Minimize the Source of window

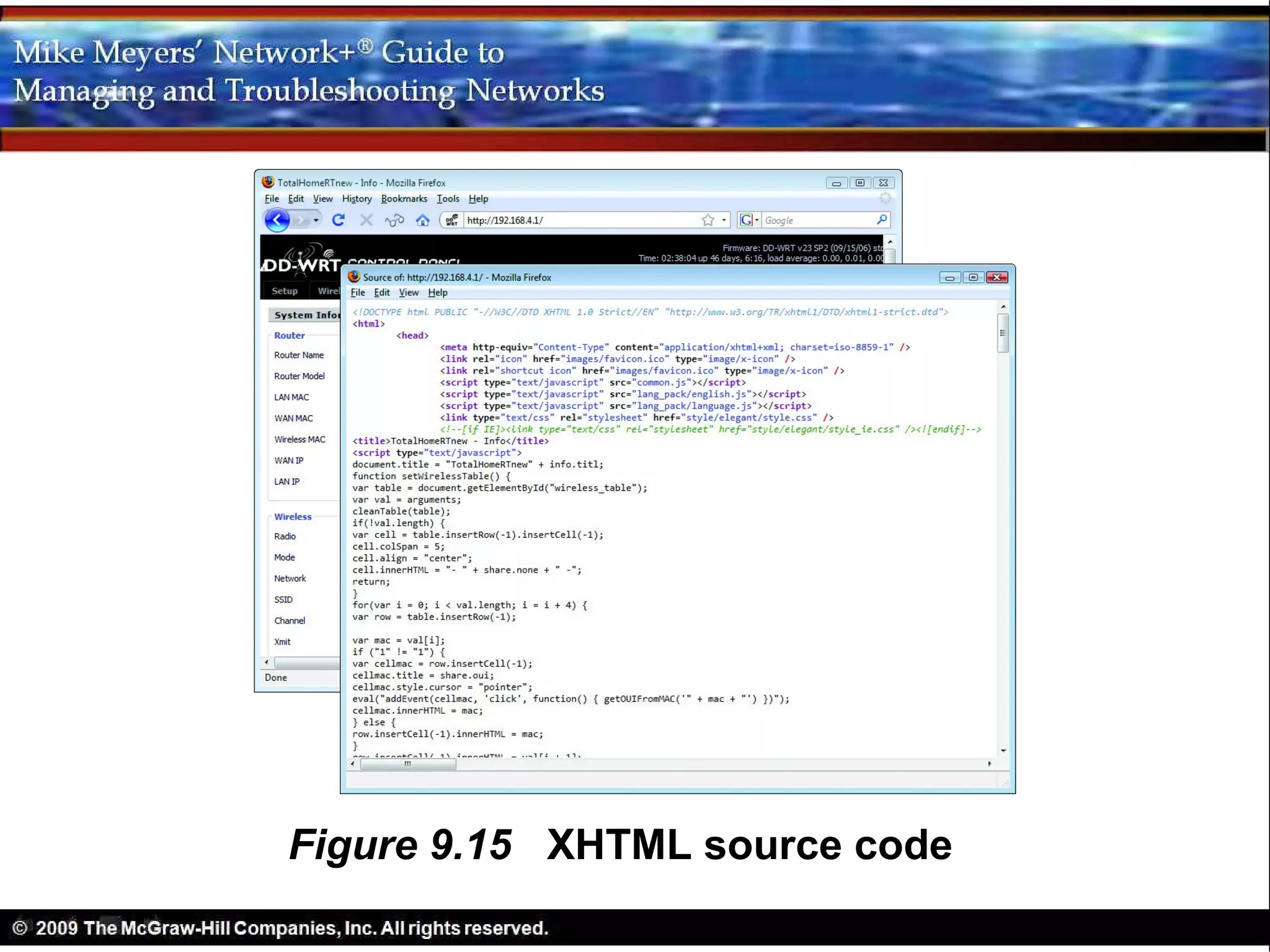949,277
